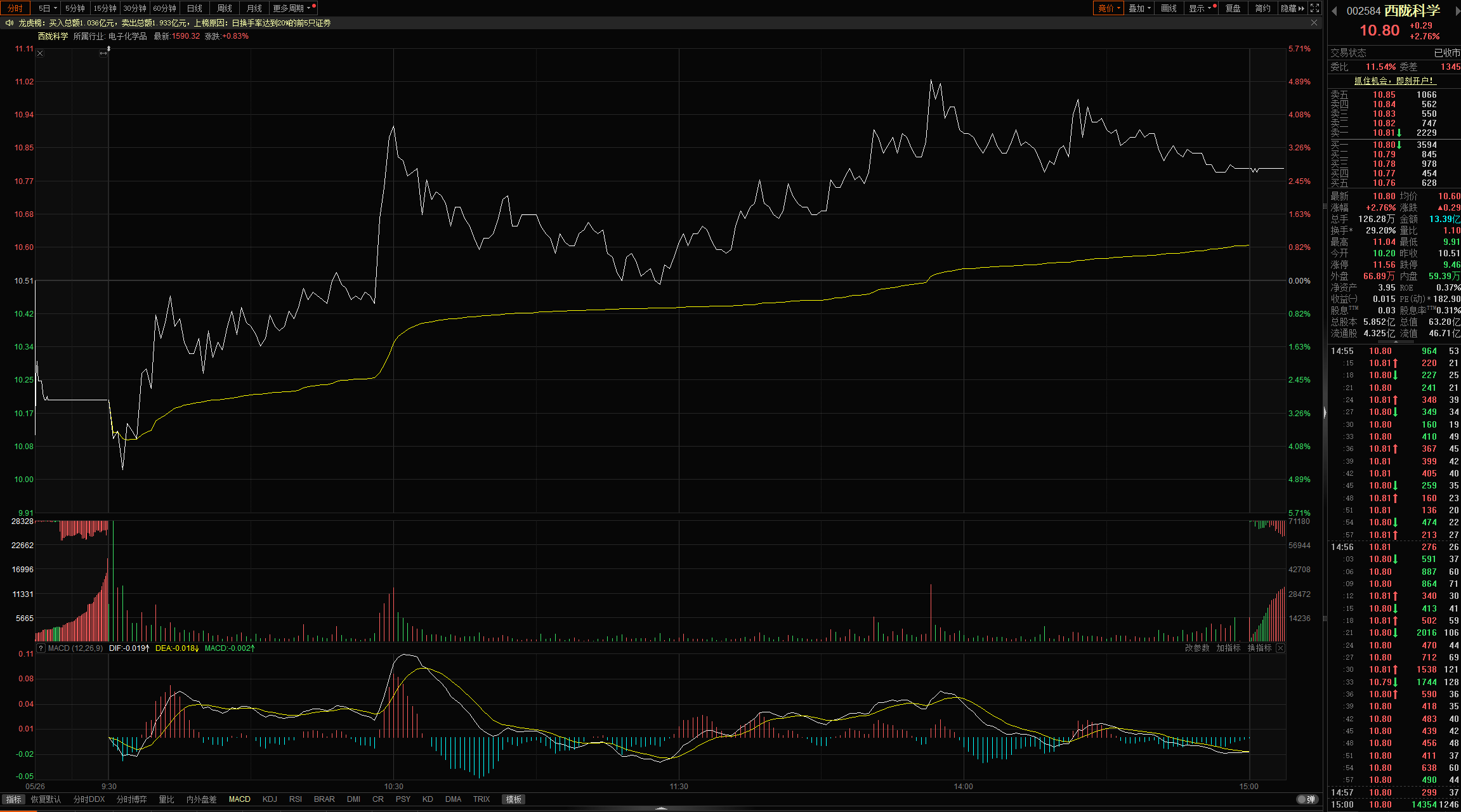The image size is (1461, 812).
Task: Toggle 简约 simple mode
Action: pos(1262,8)
